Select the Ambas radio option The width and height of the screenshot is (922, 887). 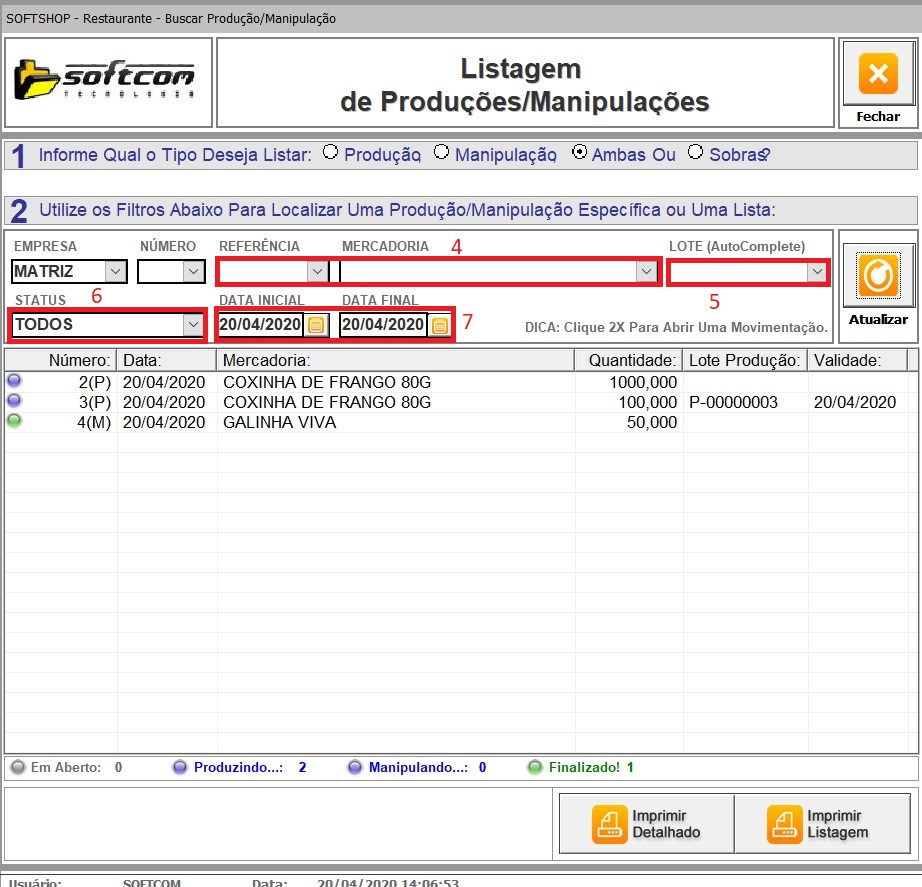pyautogui.click(x=578, y=154)
